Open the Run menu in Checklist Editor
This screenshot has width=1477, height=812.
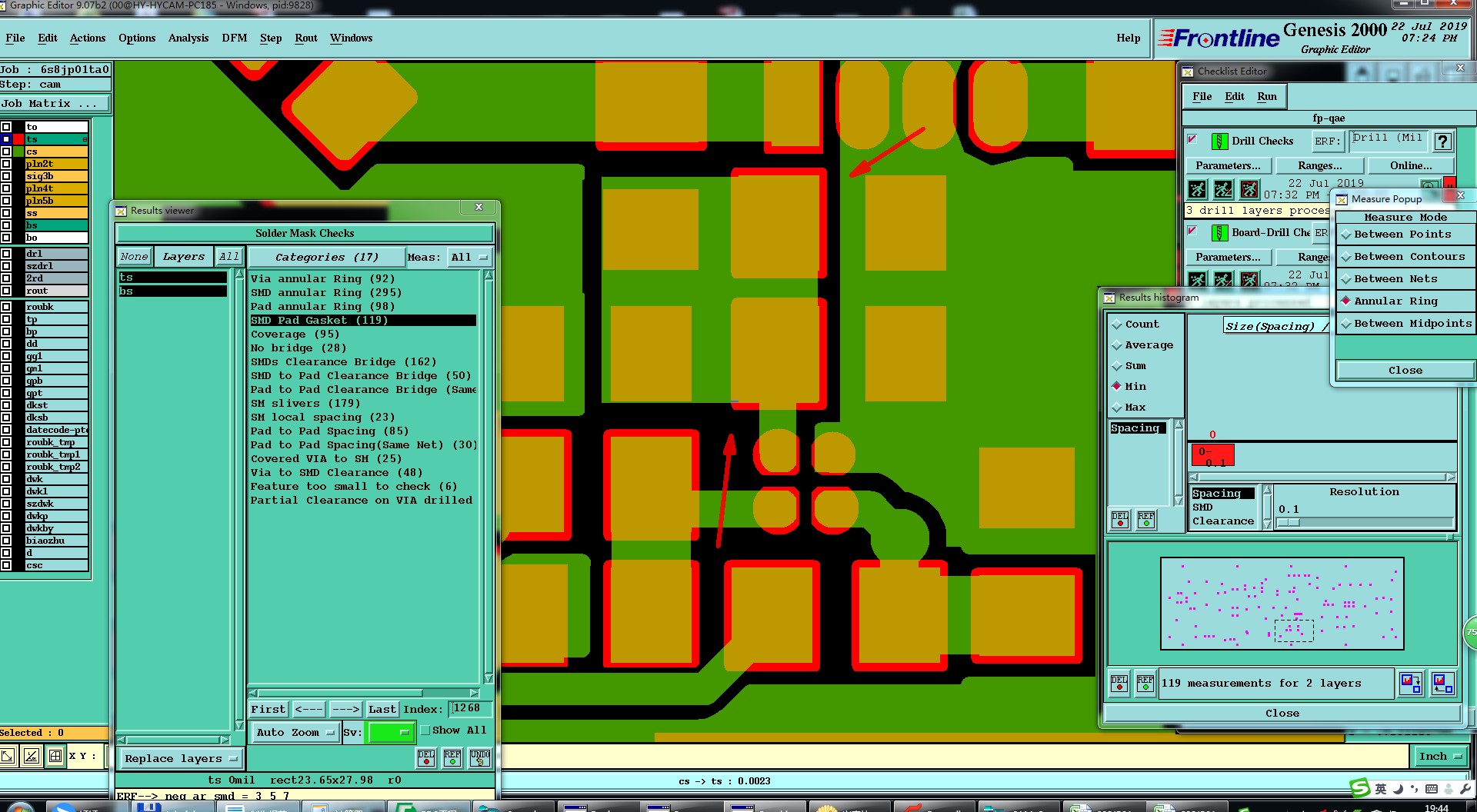(1267, 96)
